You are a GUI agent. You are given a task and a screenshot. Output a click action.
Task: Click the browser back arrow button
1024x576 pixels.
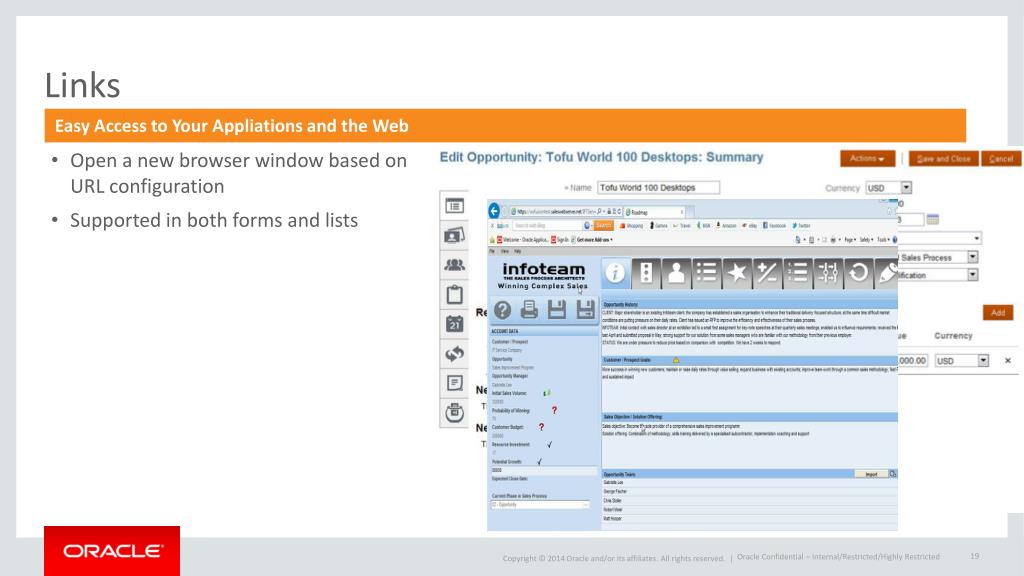[x=494, y=211]
